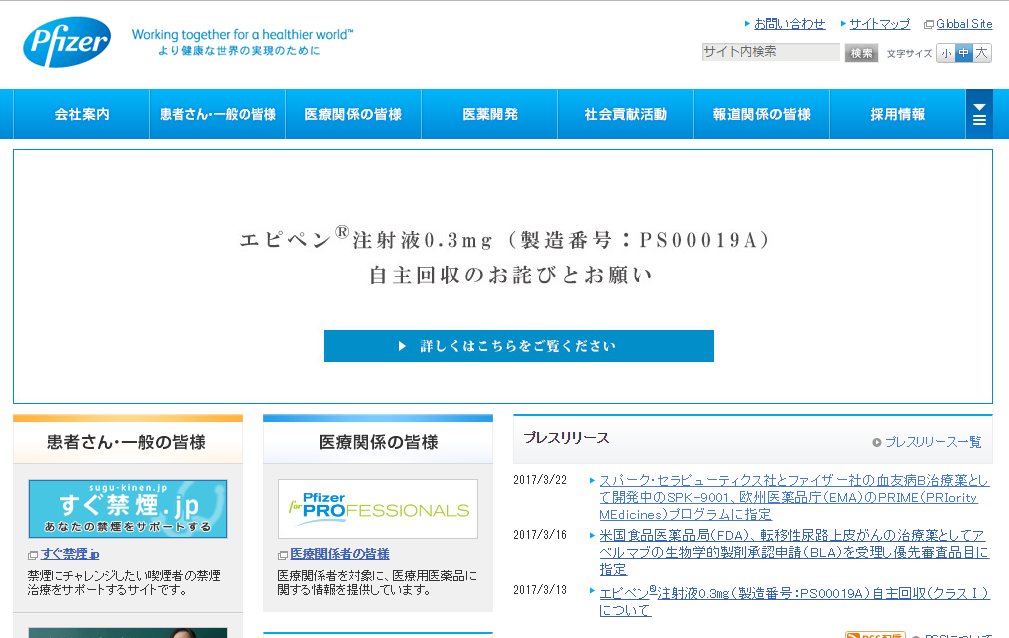1009x638 pixels.
Task: Set text size to 大
Action: coord(981,53)
